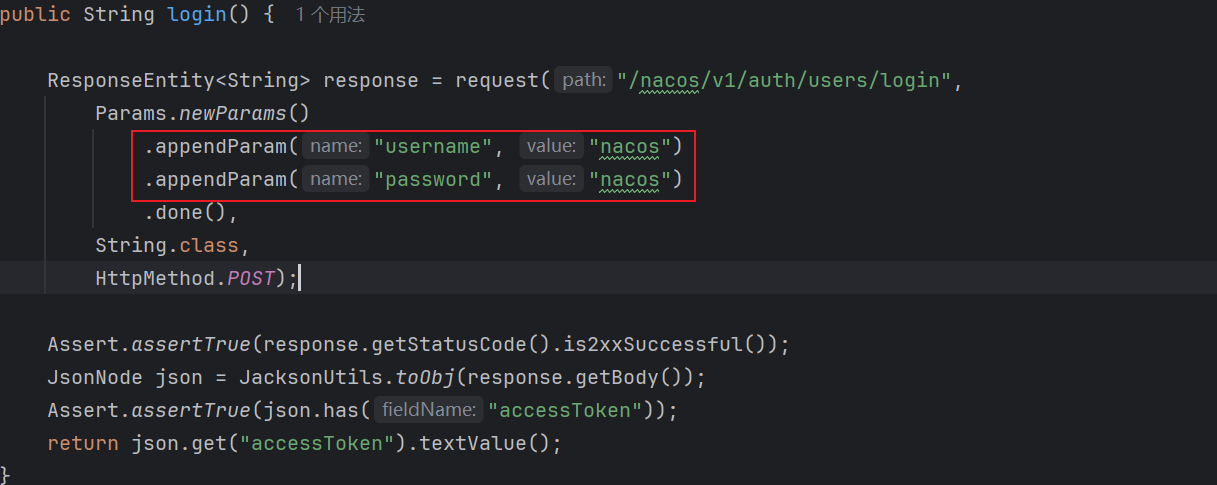
Task: Select the "/nacos/v1/auth/users/login" path string
Action: click(x=785, y=80)
